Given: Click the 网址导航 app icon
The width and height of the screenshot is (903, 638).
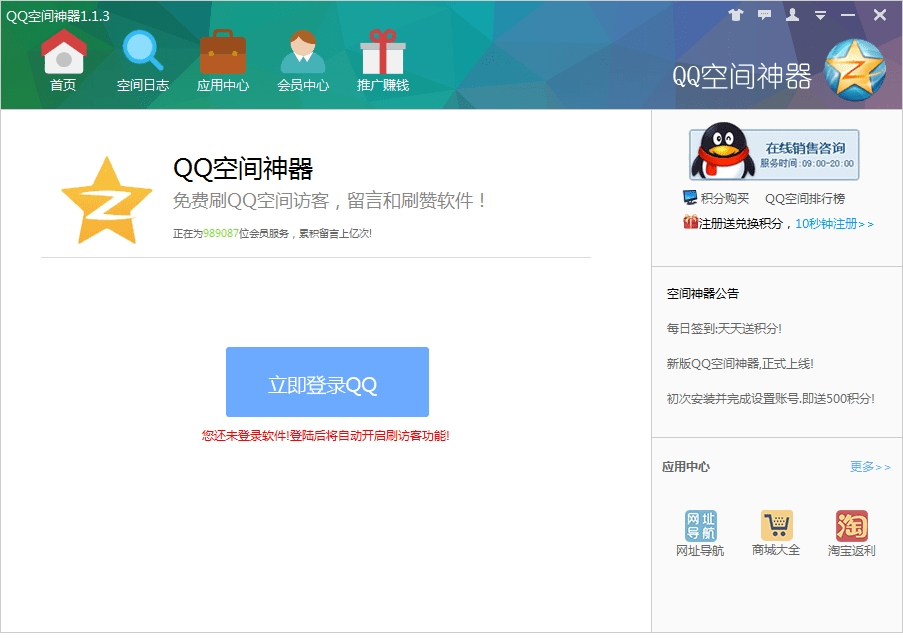Looking at the screenshot, I should coord(700,527).
